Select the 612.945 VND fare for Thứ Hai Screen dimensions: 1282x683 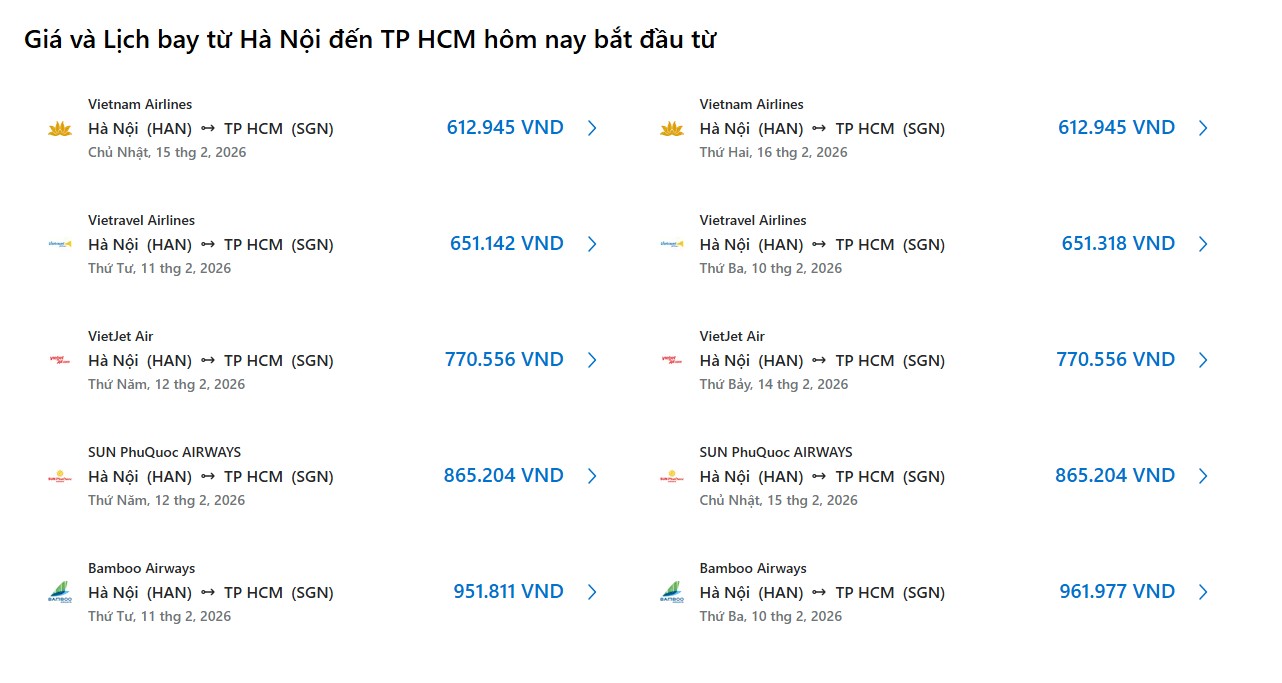point(1116,128)
